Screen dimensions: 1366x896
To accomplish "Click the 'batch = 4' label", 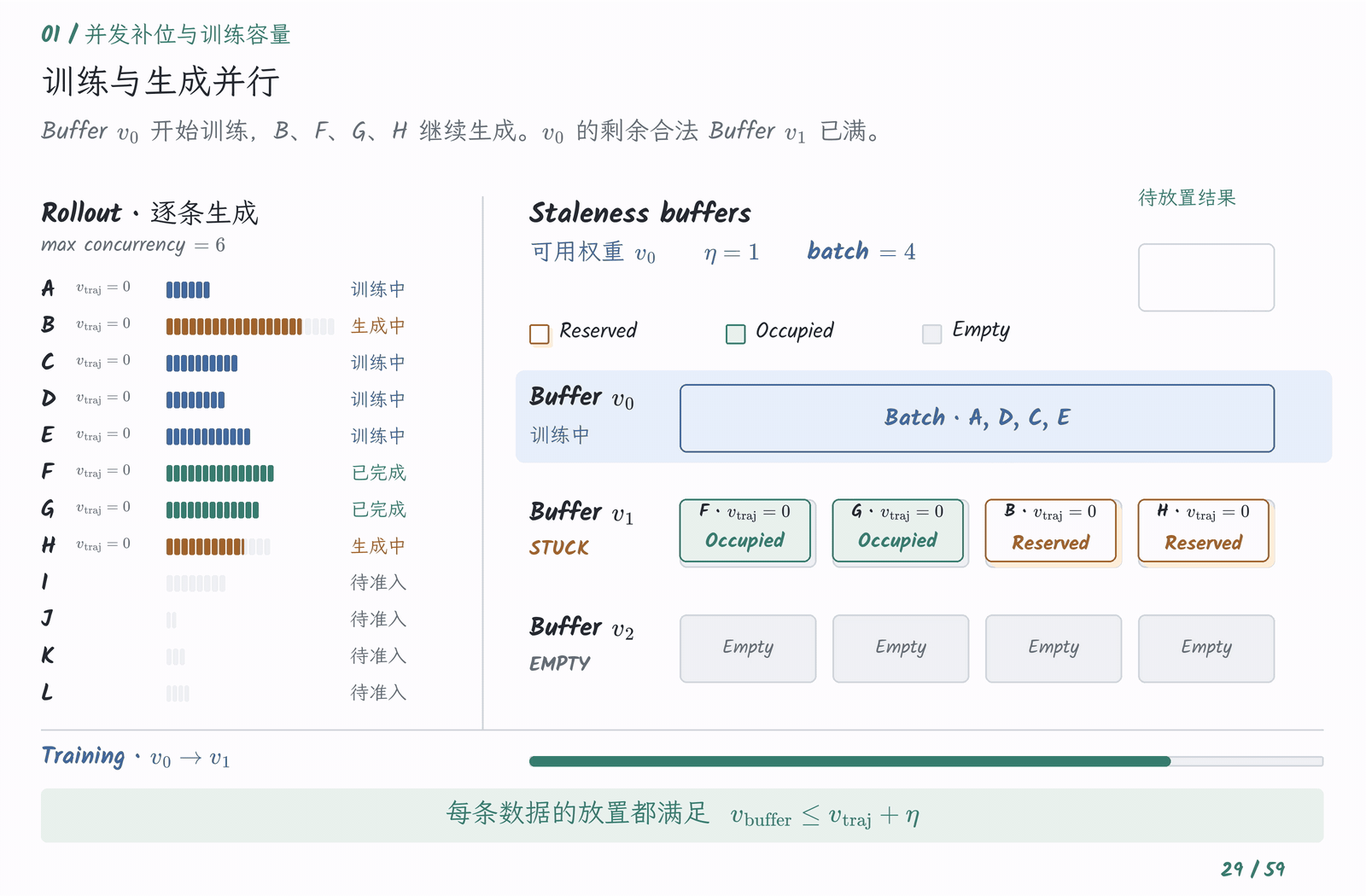I will (861, 252).
